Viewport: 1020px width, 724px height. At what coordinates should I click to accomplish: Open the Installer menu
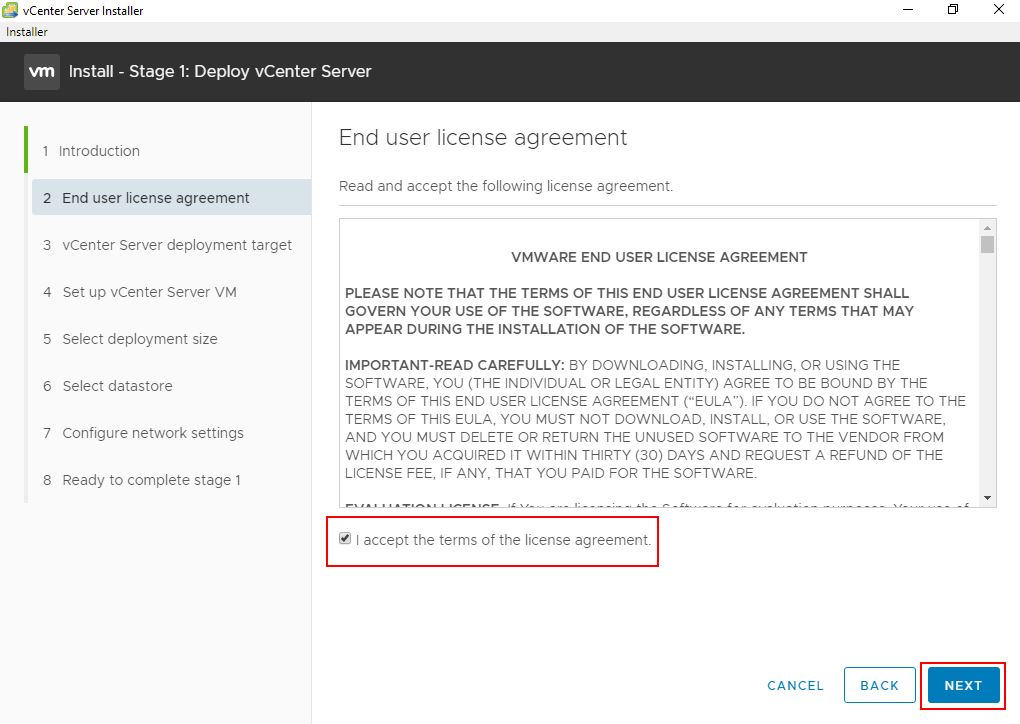point(27,32)
